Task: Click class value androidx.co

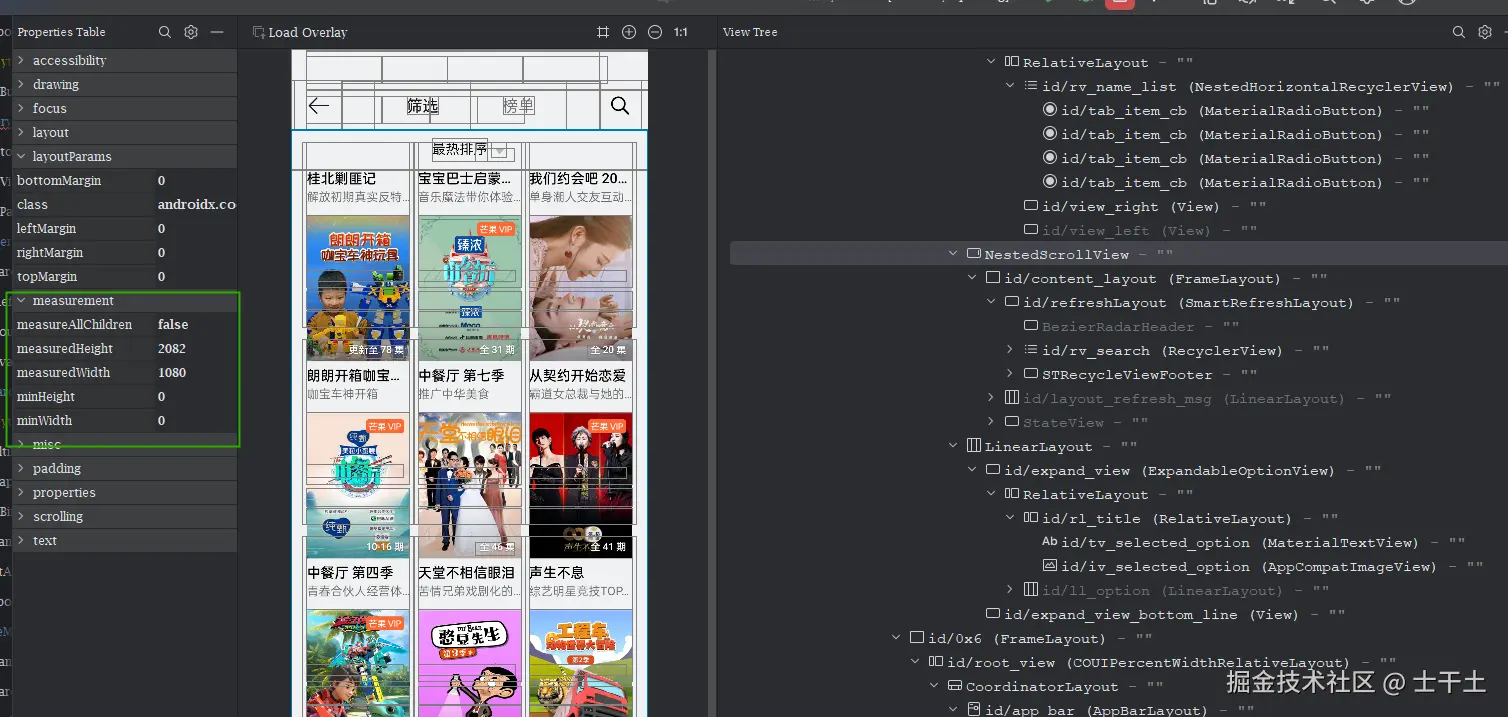Action: click(197, 205)
